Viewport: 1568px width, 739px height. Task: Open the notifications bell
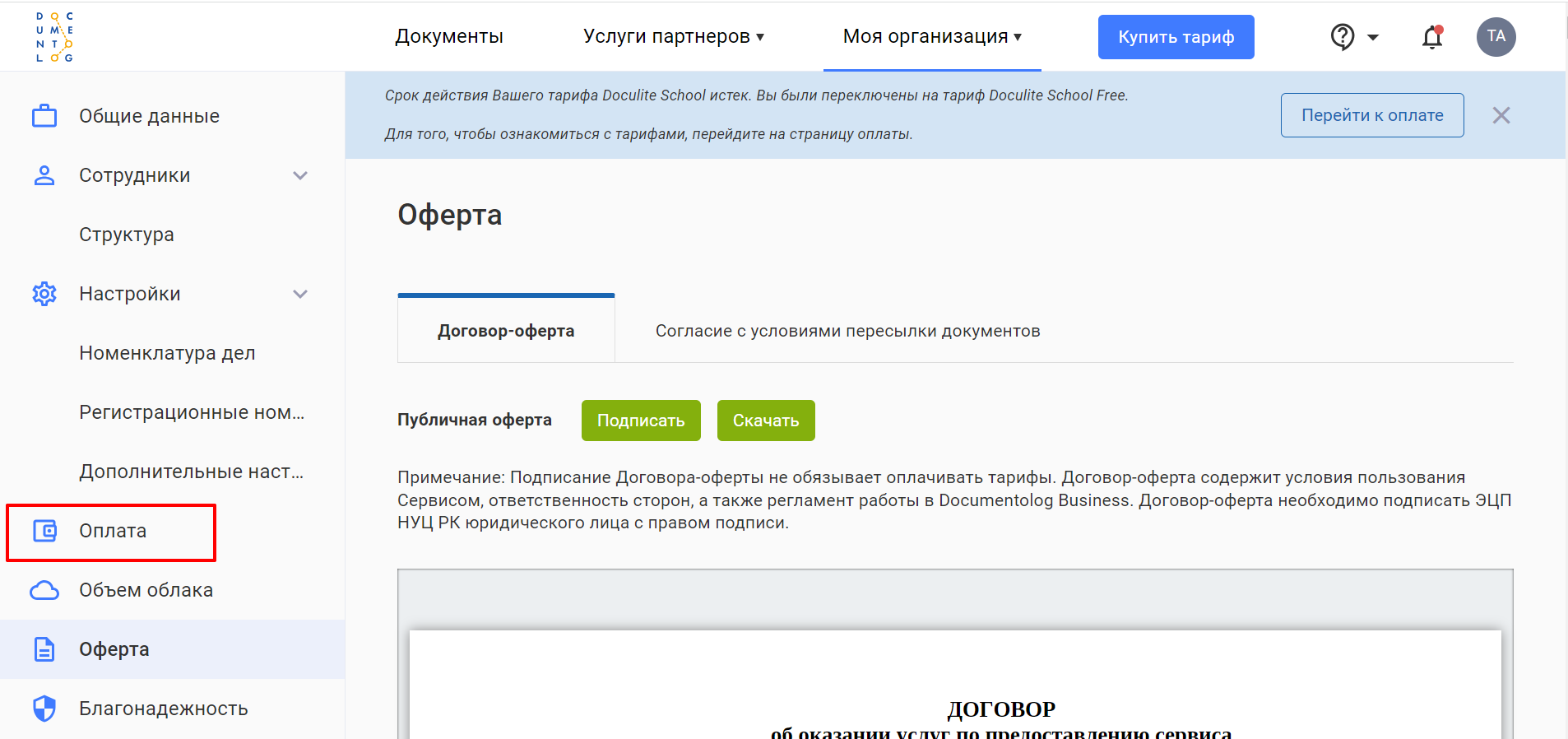(1432, 37)
